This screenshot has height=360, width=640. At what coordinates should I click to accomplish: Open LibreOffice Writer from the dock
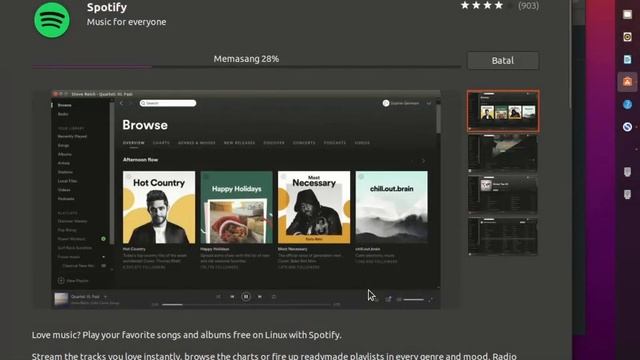pos(627,60)
